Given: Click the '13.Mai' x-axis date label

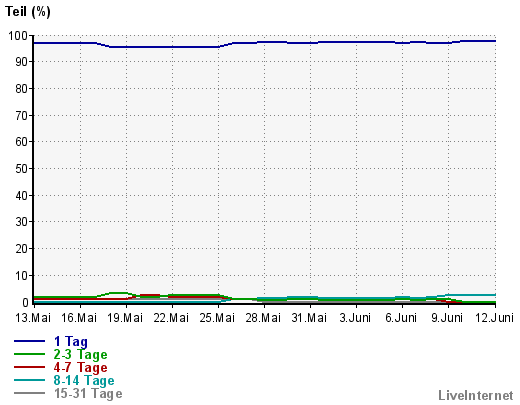Looking at the screenshot, I should (33, 318).
